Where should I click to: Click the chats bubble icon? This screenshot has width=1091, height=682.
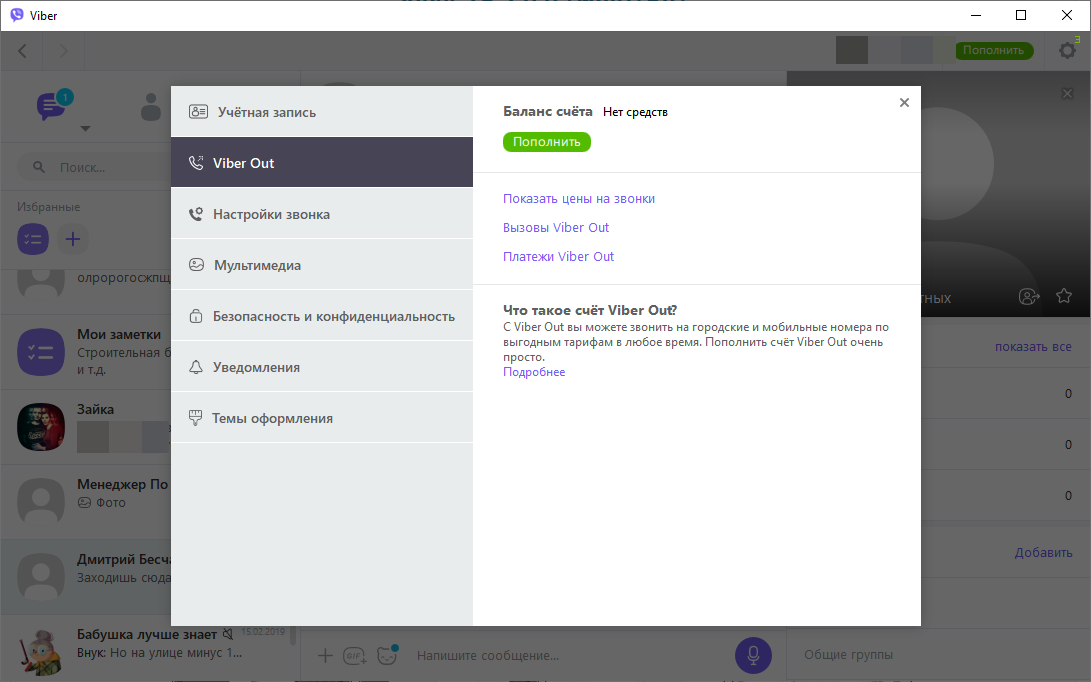click(x=52, y=105)
